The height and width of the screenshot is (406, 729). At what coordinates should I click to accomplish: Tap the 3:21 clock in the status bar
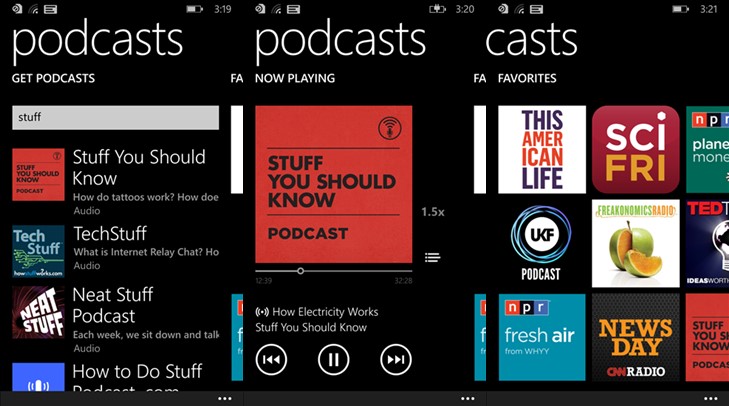point(709,9)
